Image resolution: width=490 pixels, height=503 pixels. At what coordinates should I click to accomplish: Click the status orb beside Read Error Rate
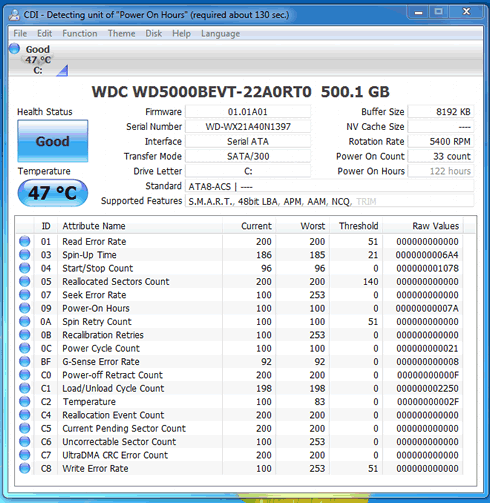[24, 241]
